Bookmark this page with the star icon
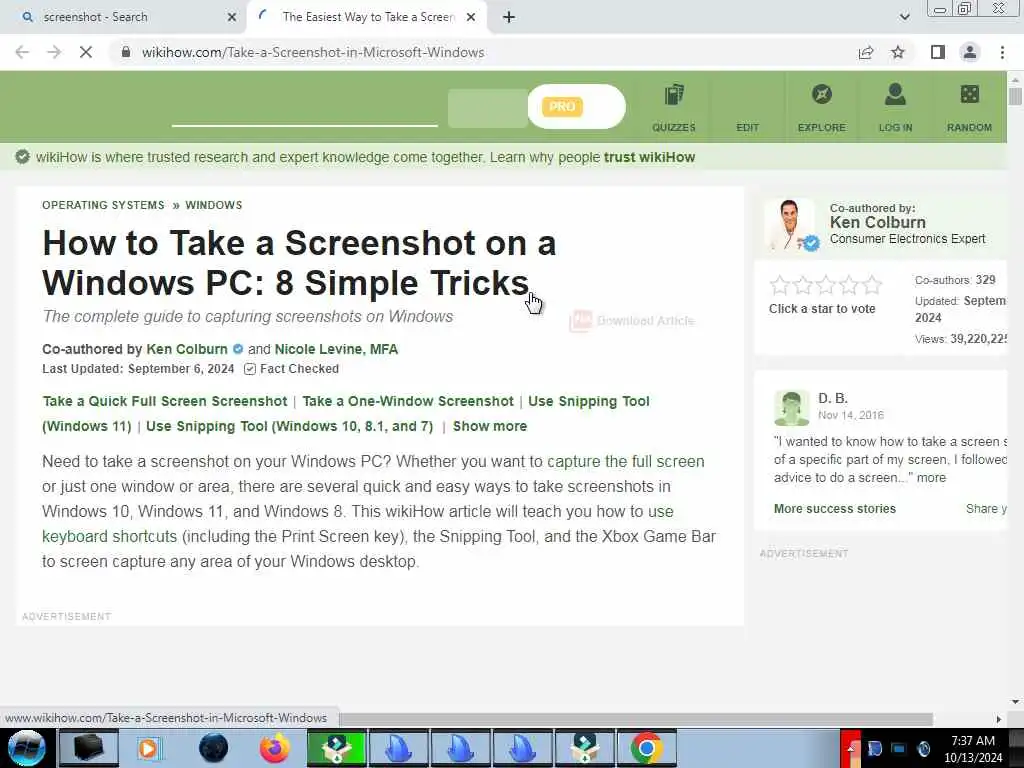1024x768 pixels. 898,52
